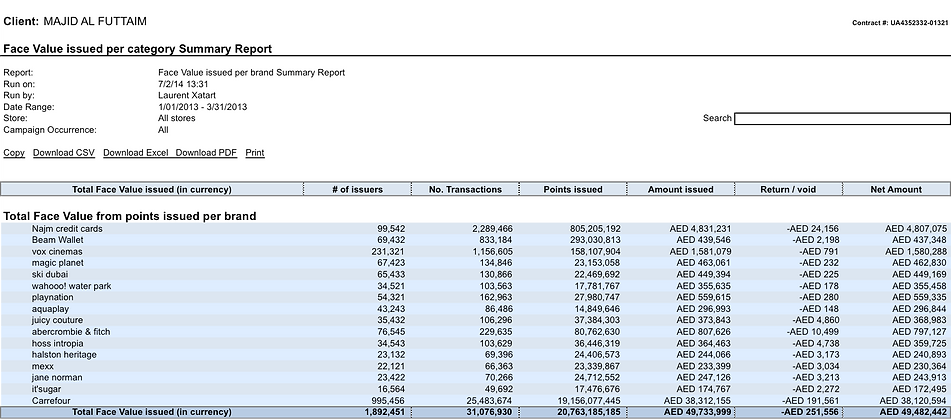Click the date range 1/01/2013 - 3/31/2013

coord(203,107)
